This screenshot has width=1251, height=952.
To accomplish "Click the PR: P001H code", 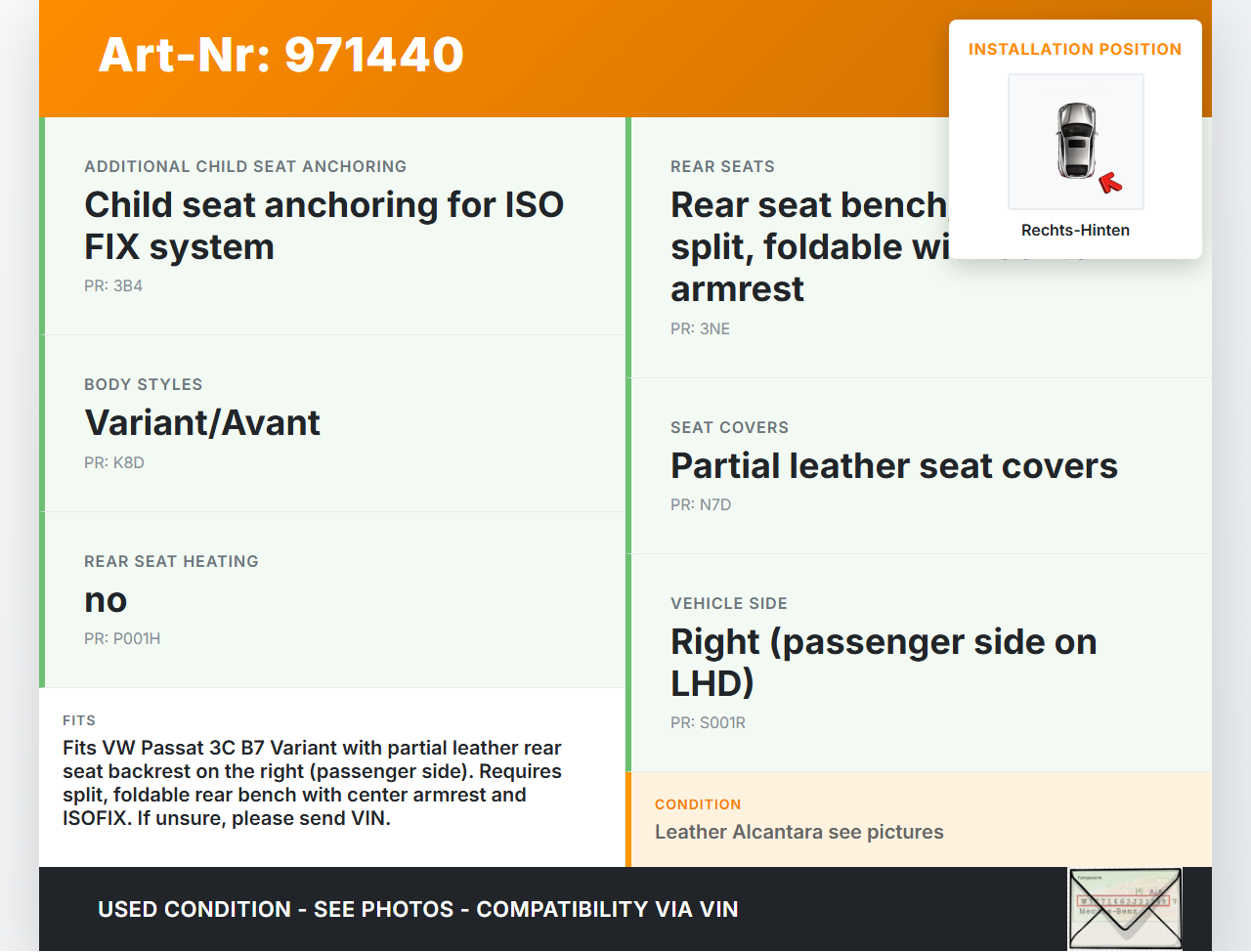I will [122, 639].
